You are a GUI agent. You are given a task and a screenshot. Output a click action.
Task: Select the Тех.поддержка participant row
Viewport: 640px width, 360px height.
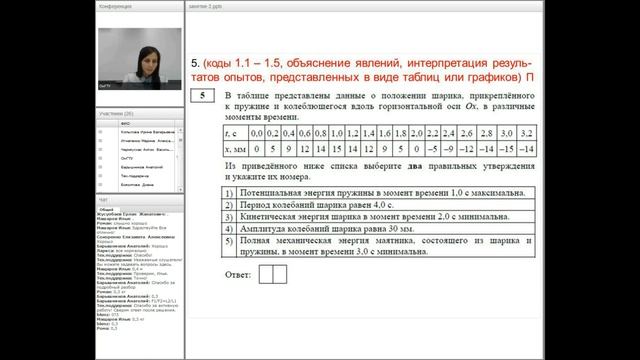[x=135, y=176]
